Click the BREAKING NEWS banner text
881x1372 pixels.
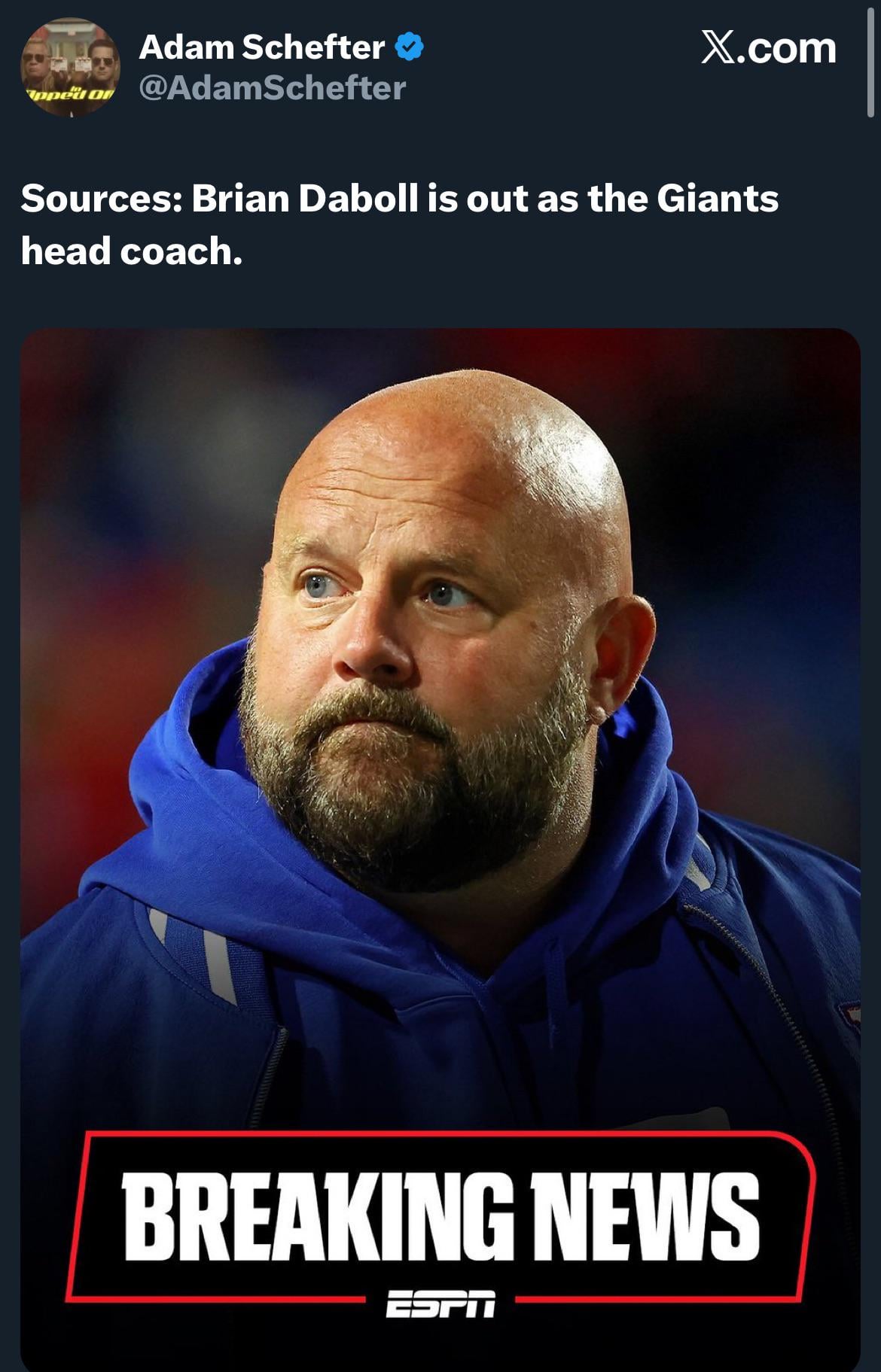click(441, 1216)
